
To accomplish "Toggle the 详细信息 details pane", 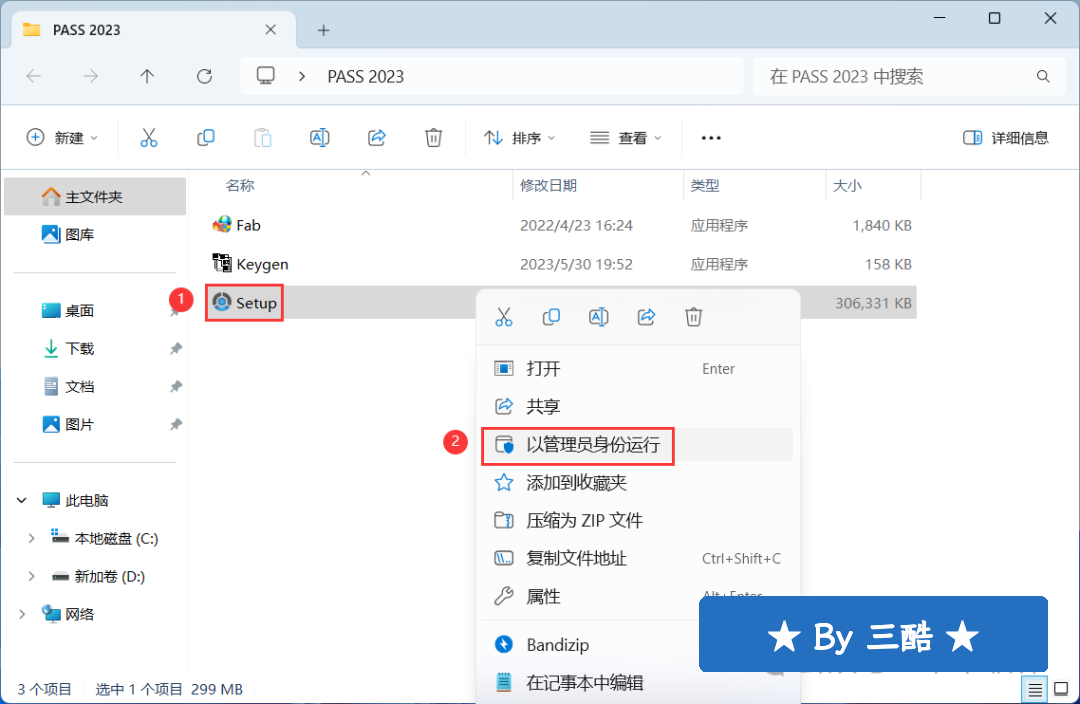I will (x=1006, y=138).
